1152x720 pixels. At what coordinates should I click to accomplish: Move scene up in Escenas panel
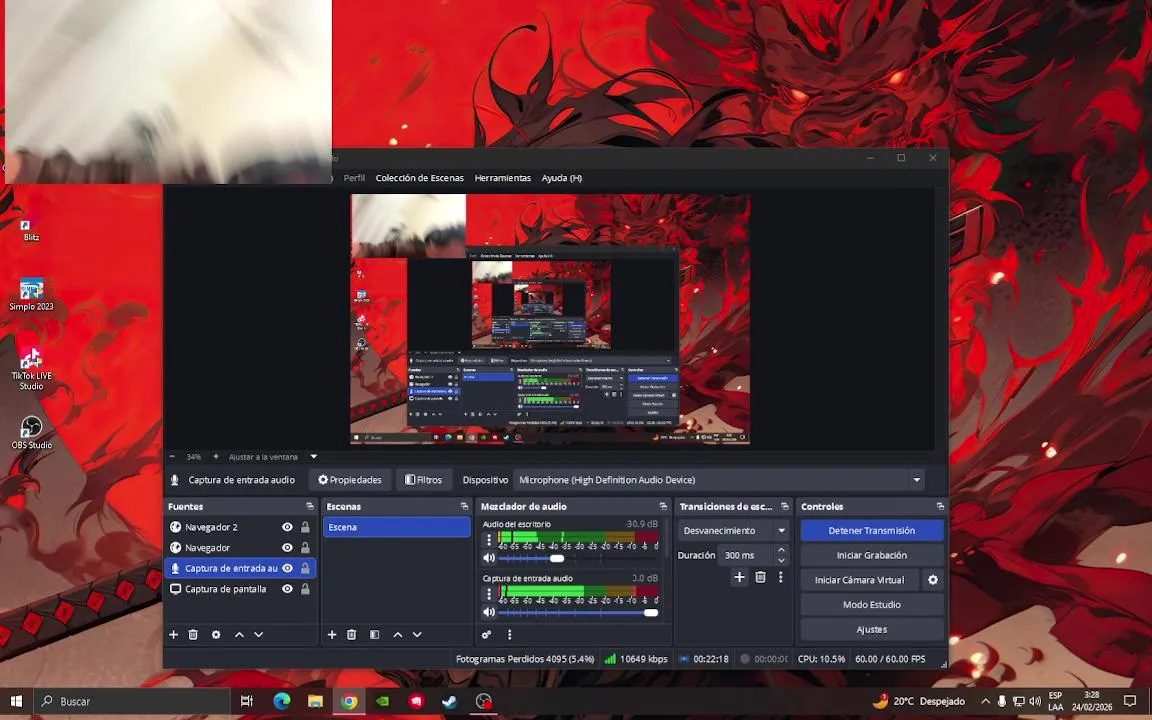(397, 635)
